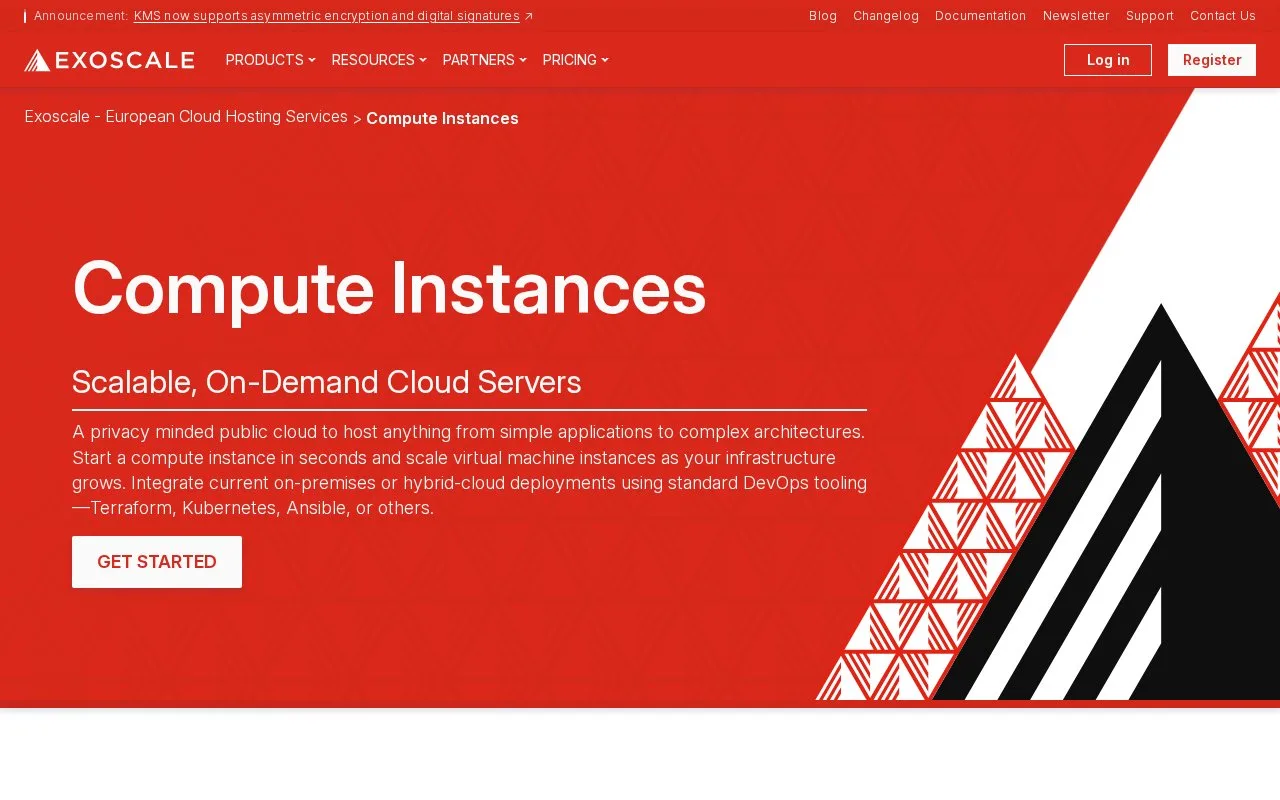This screenshot has width=1280, height=800.
Task: Click the 'Announcement:' label
Action: click(81, 16)
